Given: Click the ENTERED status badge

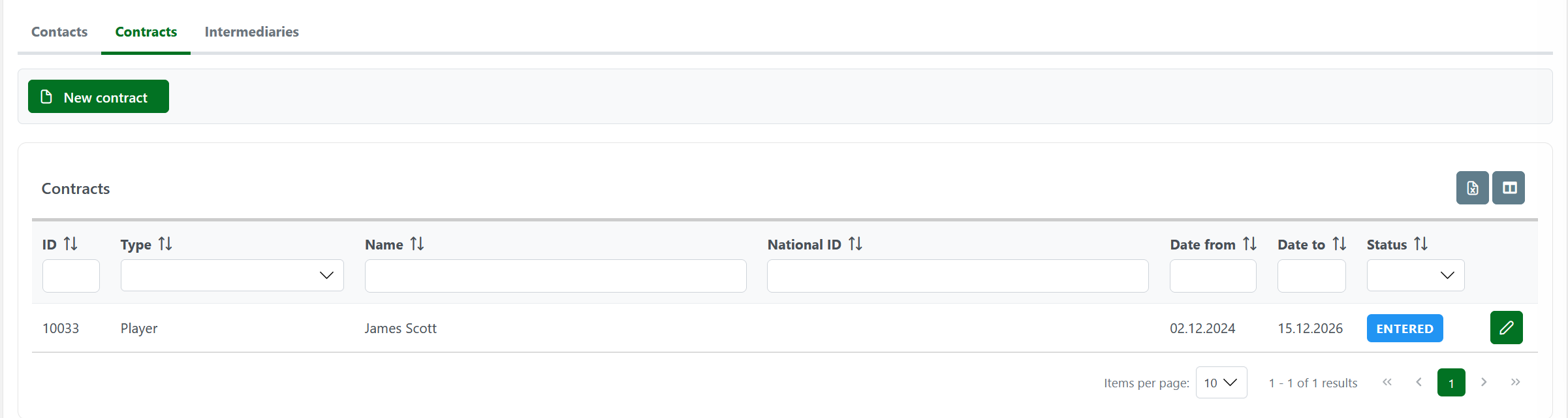Looking at the screenshot, I should 1404,329.
